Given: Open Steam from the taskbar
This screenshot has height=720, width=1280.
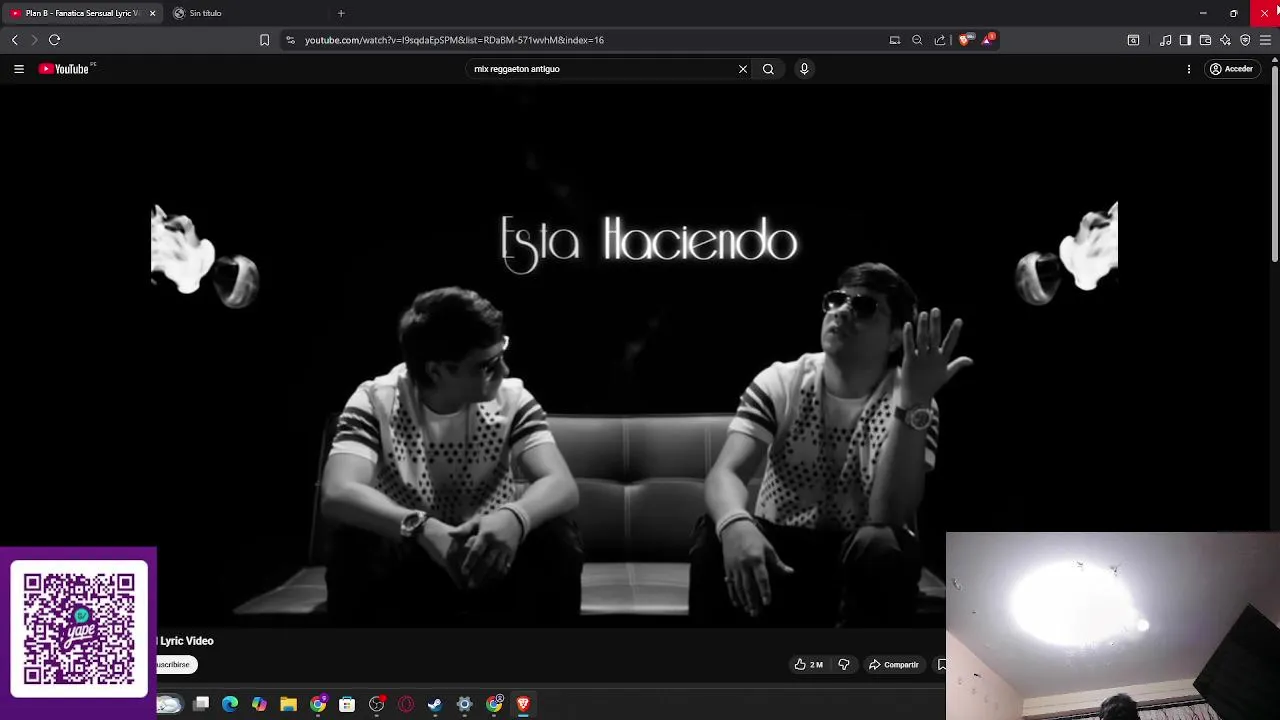Looking at the screenshot, I should click(435, 704).
